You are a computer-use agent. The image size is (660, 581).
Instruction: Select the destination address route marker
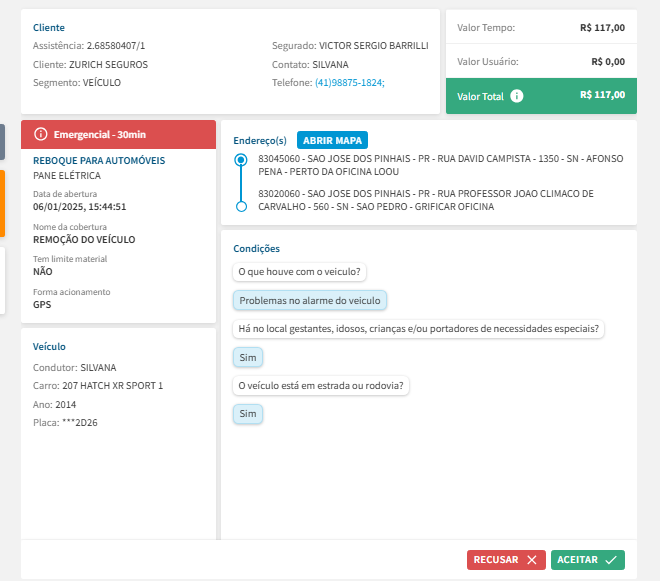pos(240,206)
